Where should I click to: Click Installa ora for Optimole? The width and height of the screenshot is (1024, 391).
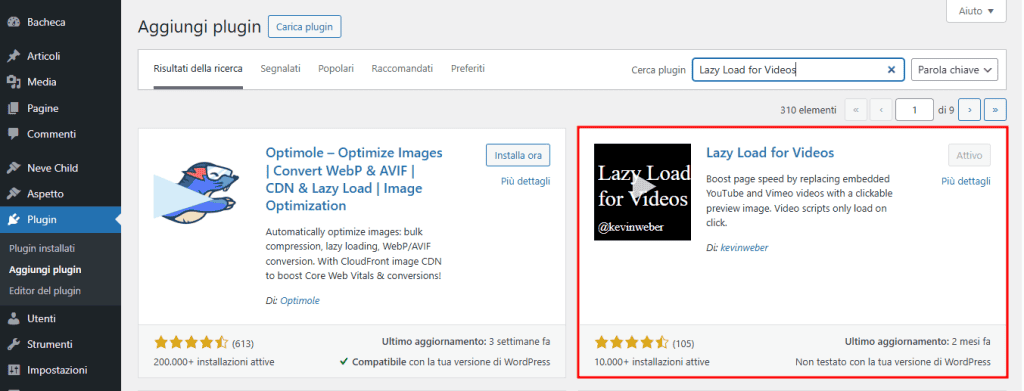tap(519, 155)
